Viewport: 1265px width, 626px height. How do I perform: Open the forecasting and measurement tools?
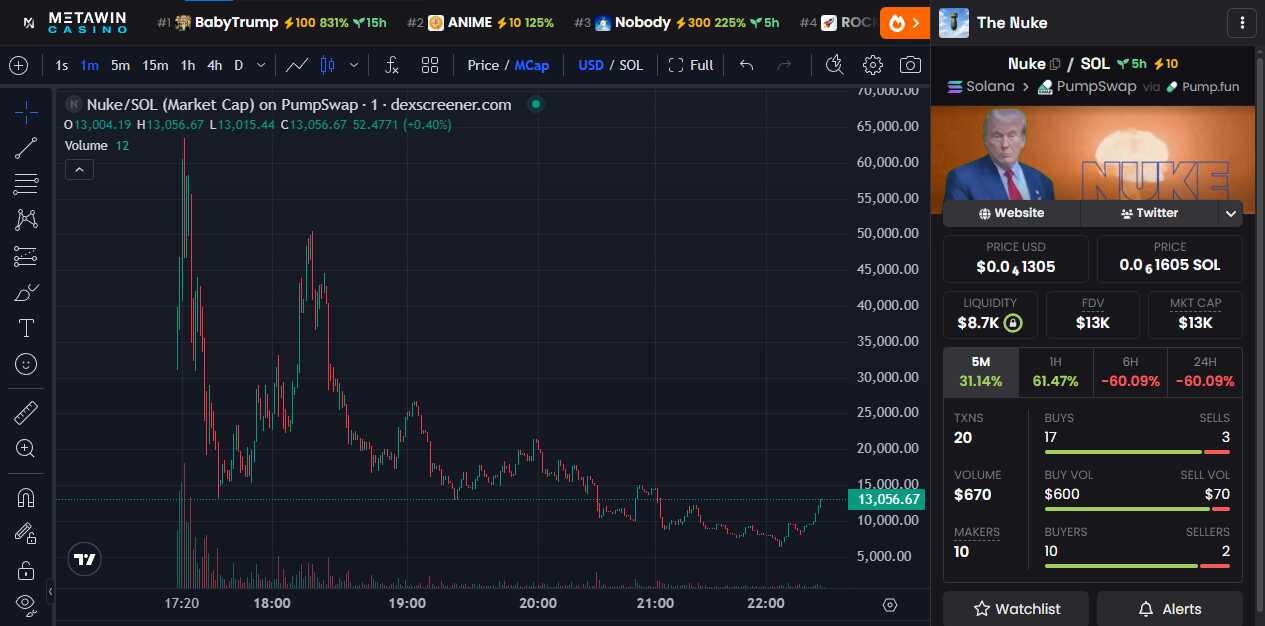(x=26, y=256)
